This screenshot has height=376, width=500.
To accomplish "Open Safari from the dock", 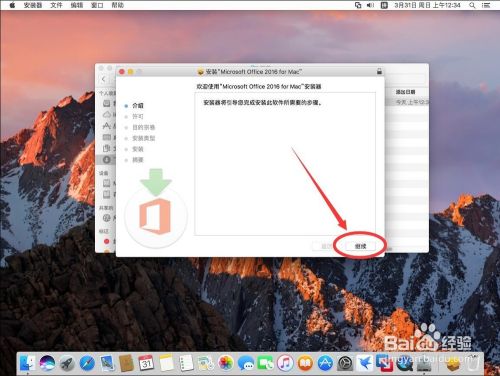I will point(87,363).
